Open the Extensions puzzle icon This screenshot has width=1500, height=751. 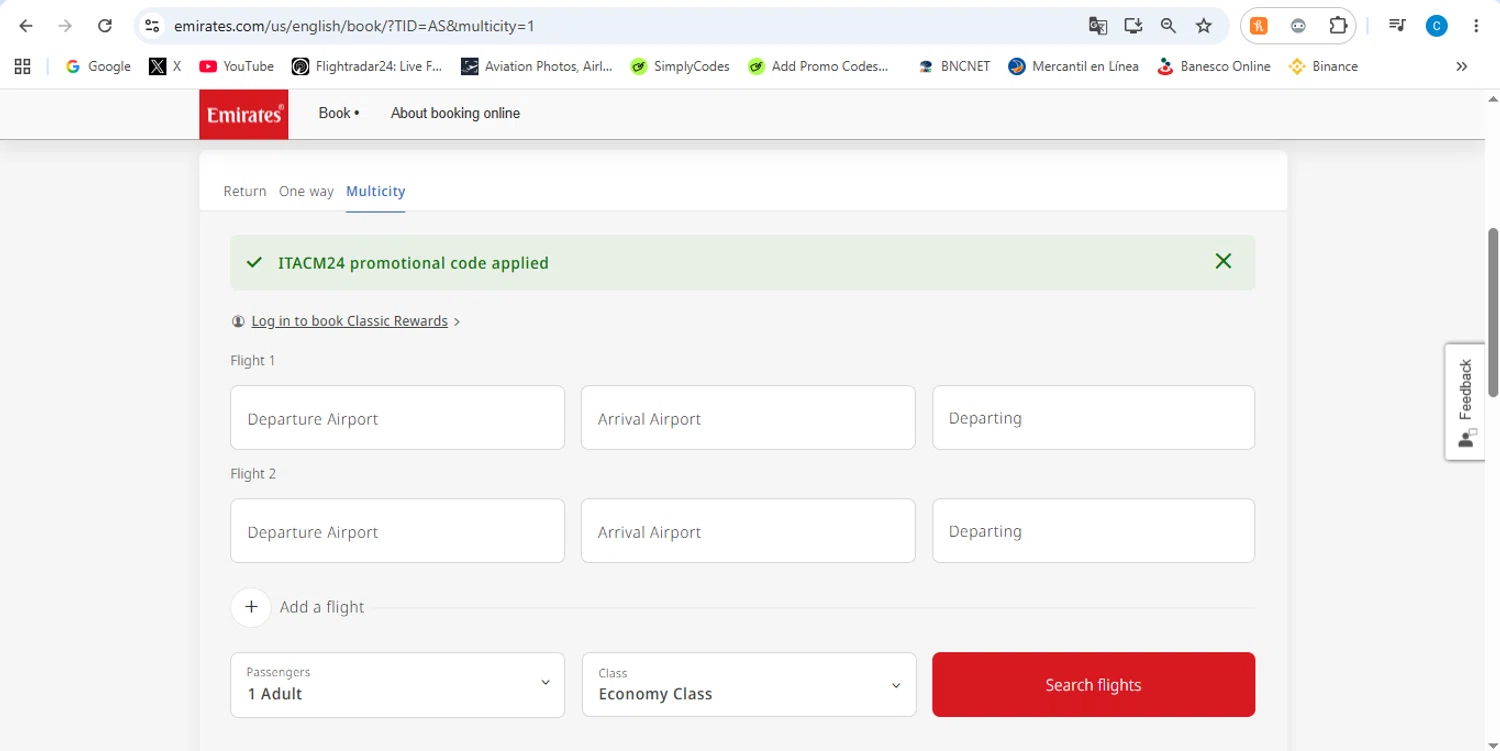pyautogui.click(x=1338, y=26)
